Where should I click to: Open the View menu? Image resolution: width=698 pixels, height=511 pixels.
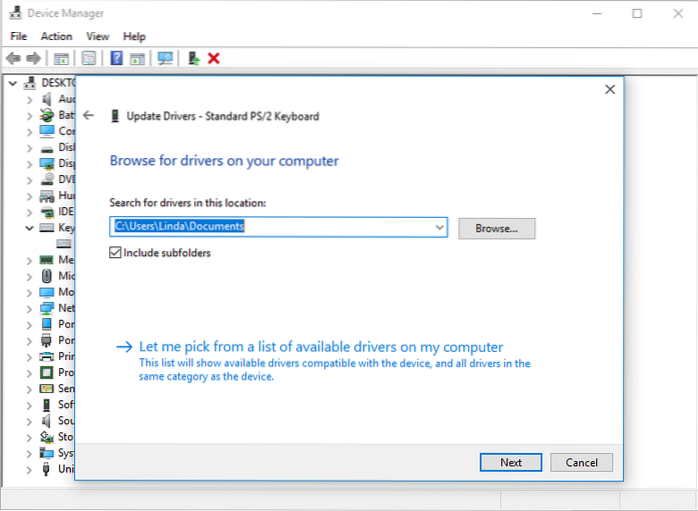click(x=98, y=36)
